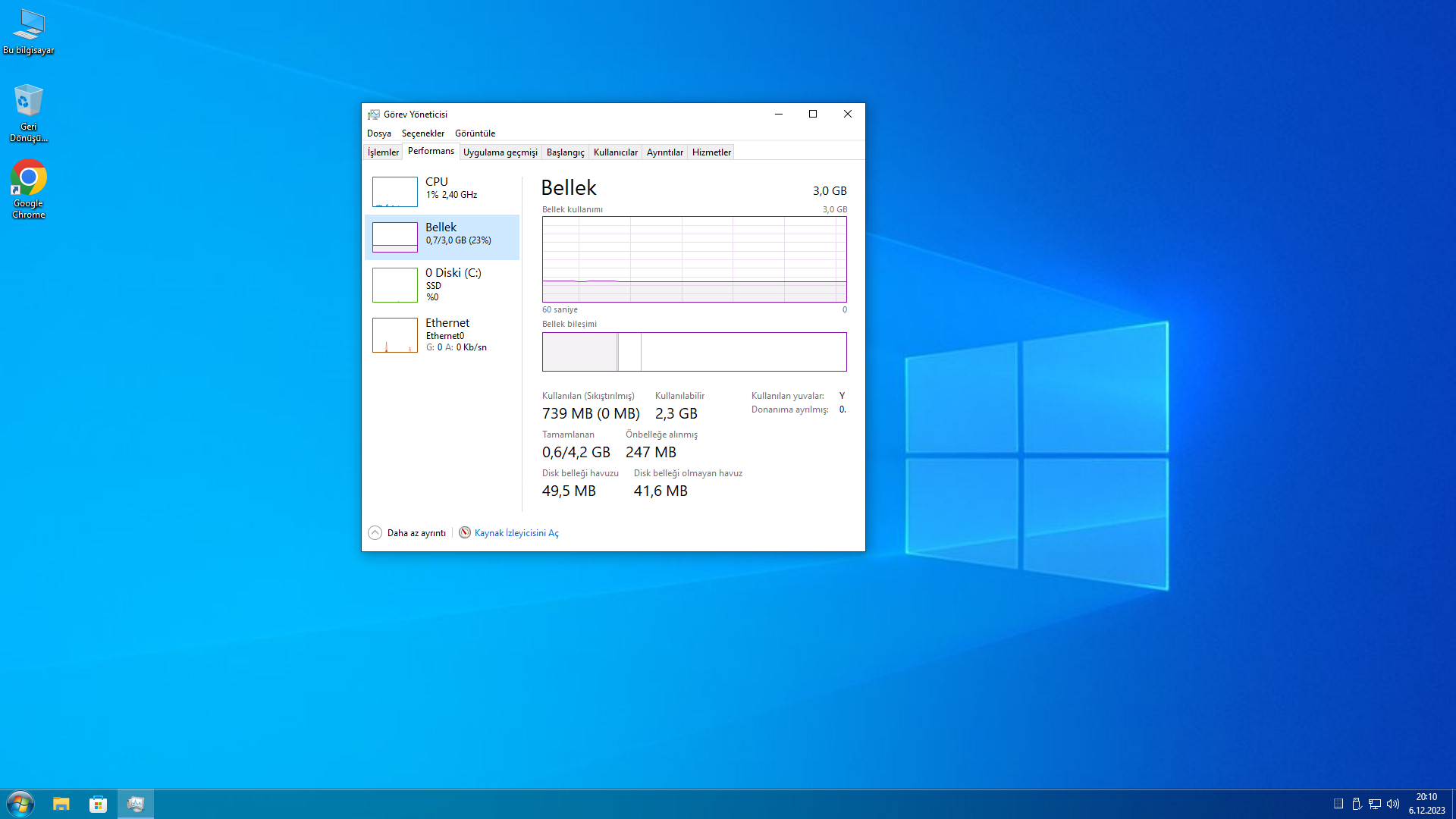
Task: Click the 49,5 MB Disk belleği havuzu value
Action: (x=569, y=491)
